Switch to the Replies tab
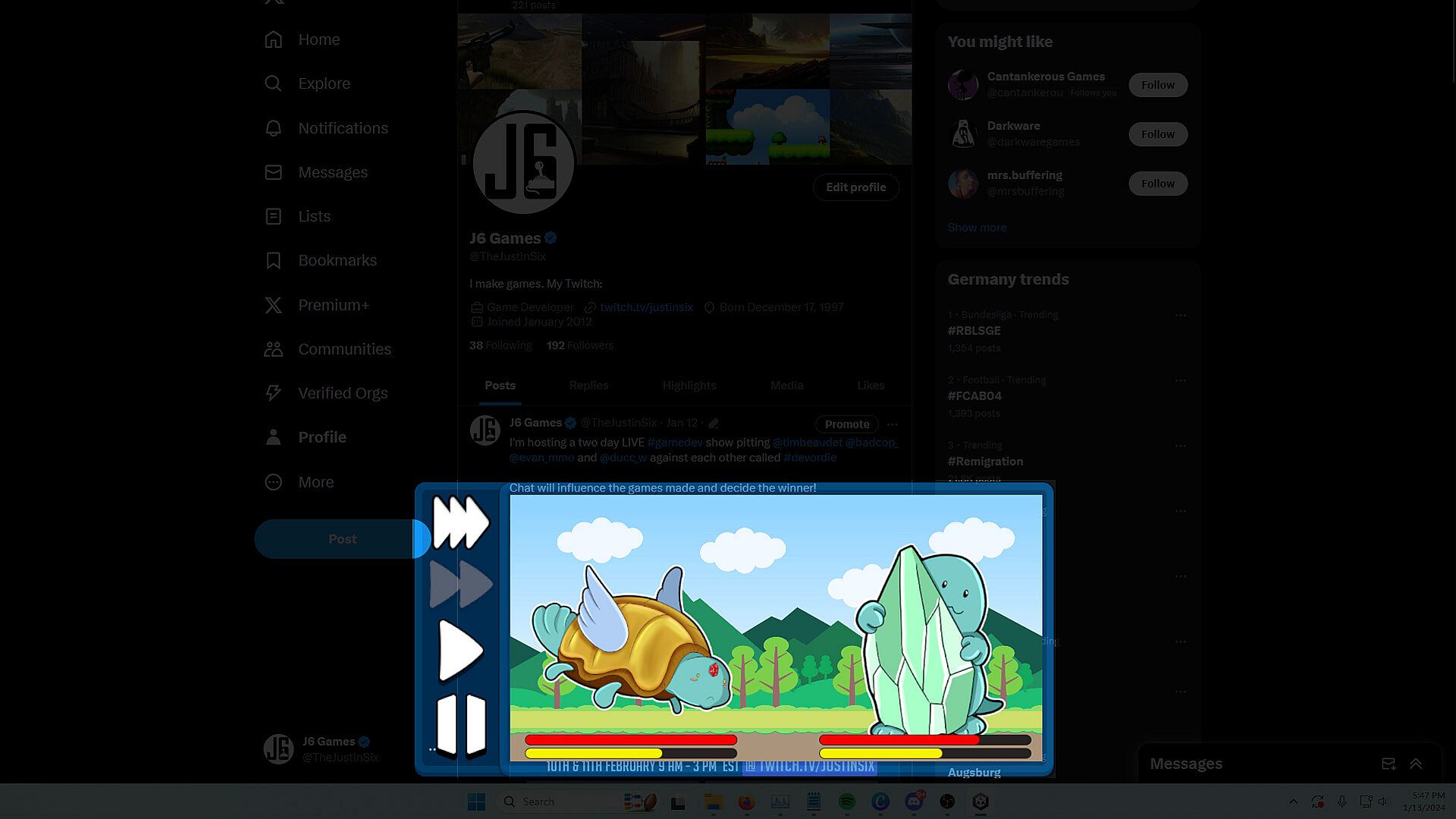The image size is (1456, 819). [588, 385]
